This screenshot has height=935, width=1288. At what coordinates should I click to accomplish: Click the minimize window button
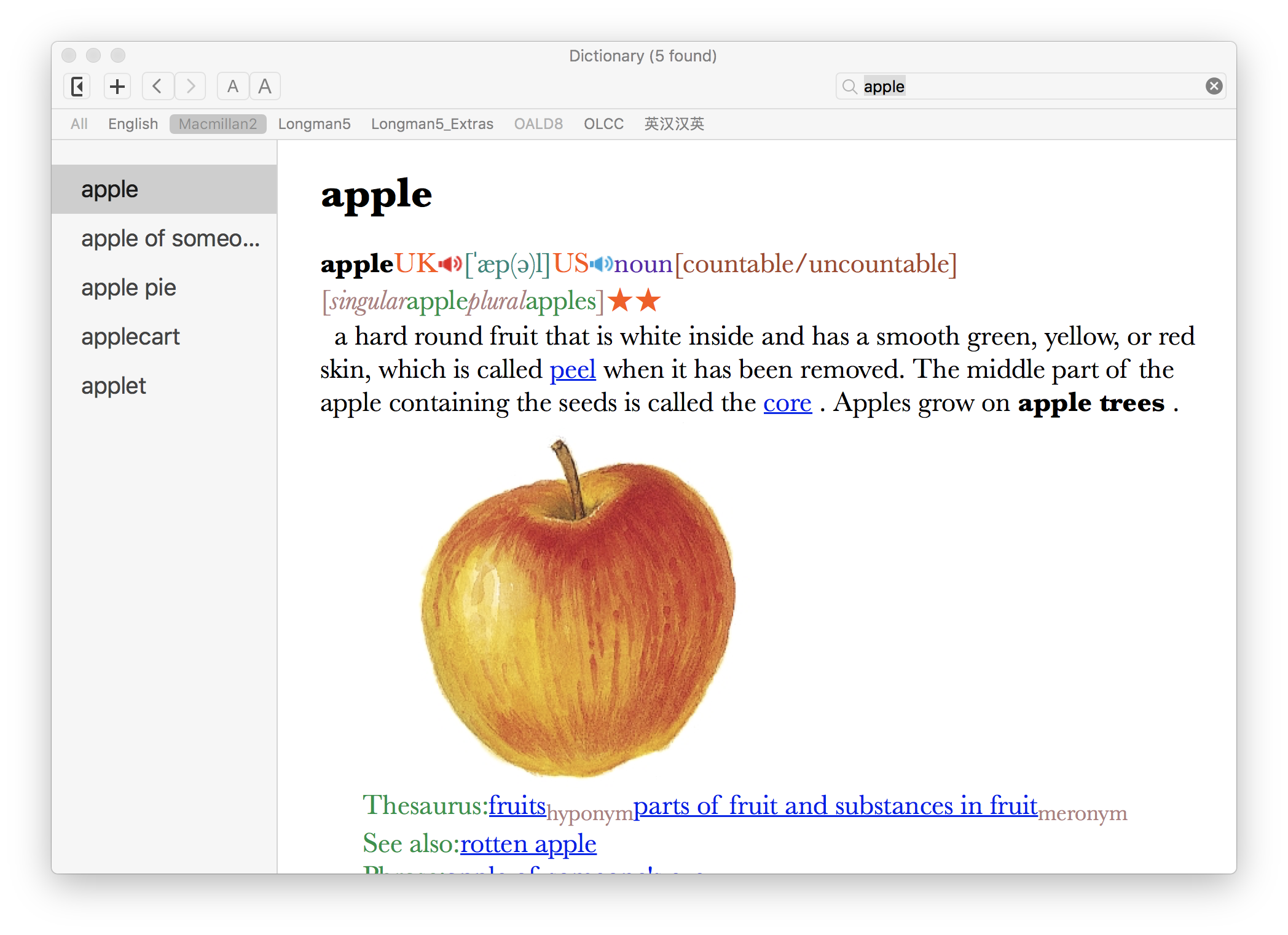93,55
